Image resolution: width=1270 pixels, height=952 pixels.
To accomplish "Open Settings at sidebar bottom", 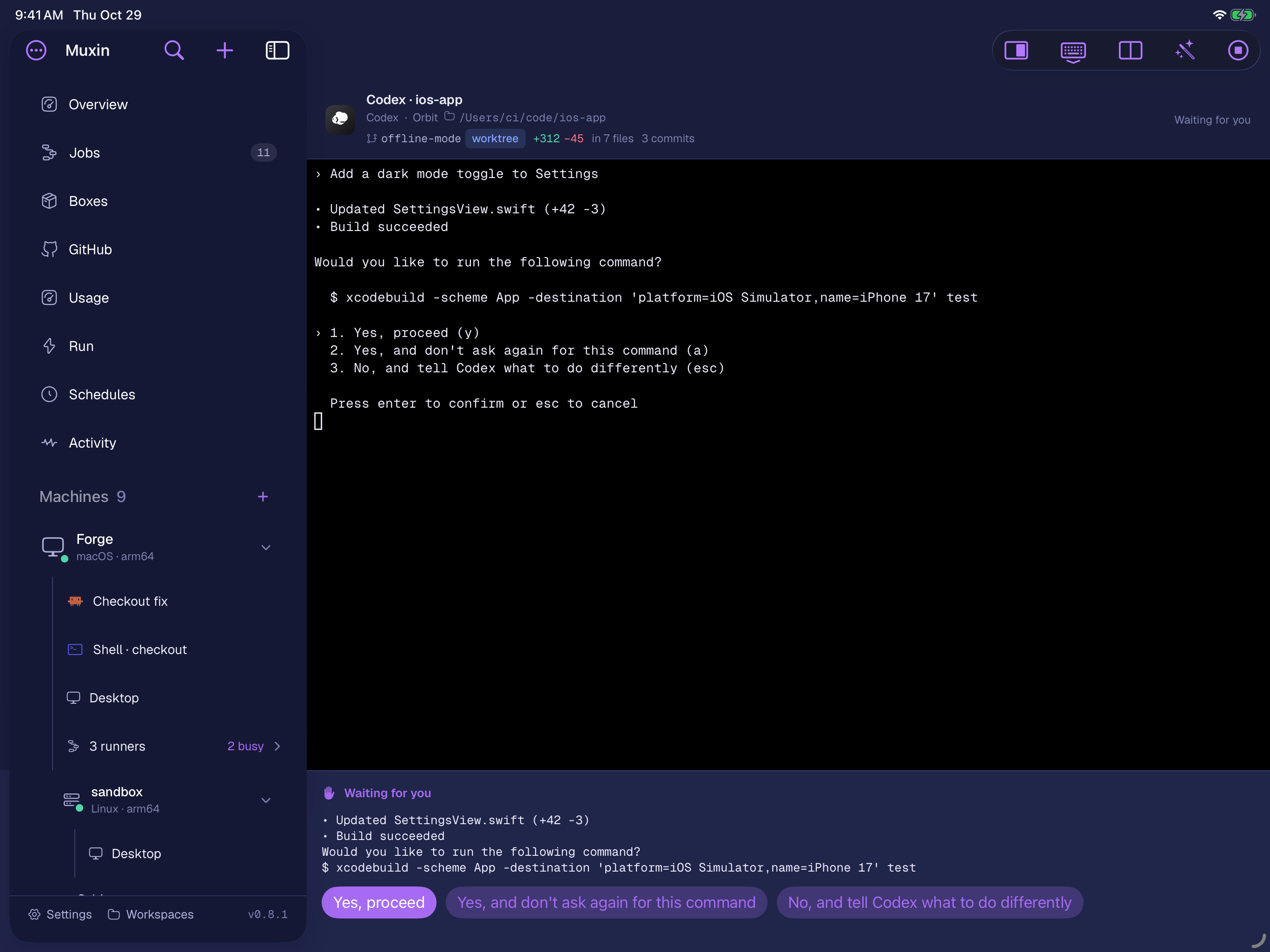I will pos(60,914).
